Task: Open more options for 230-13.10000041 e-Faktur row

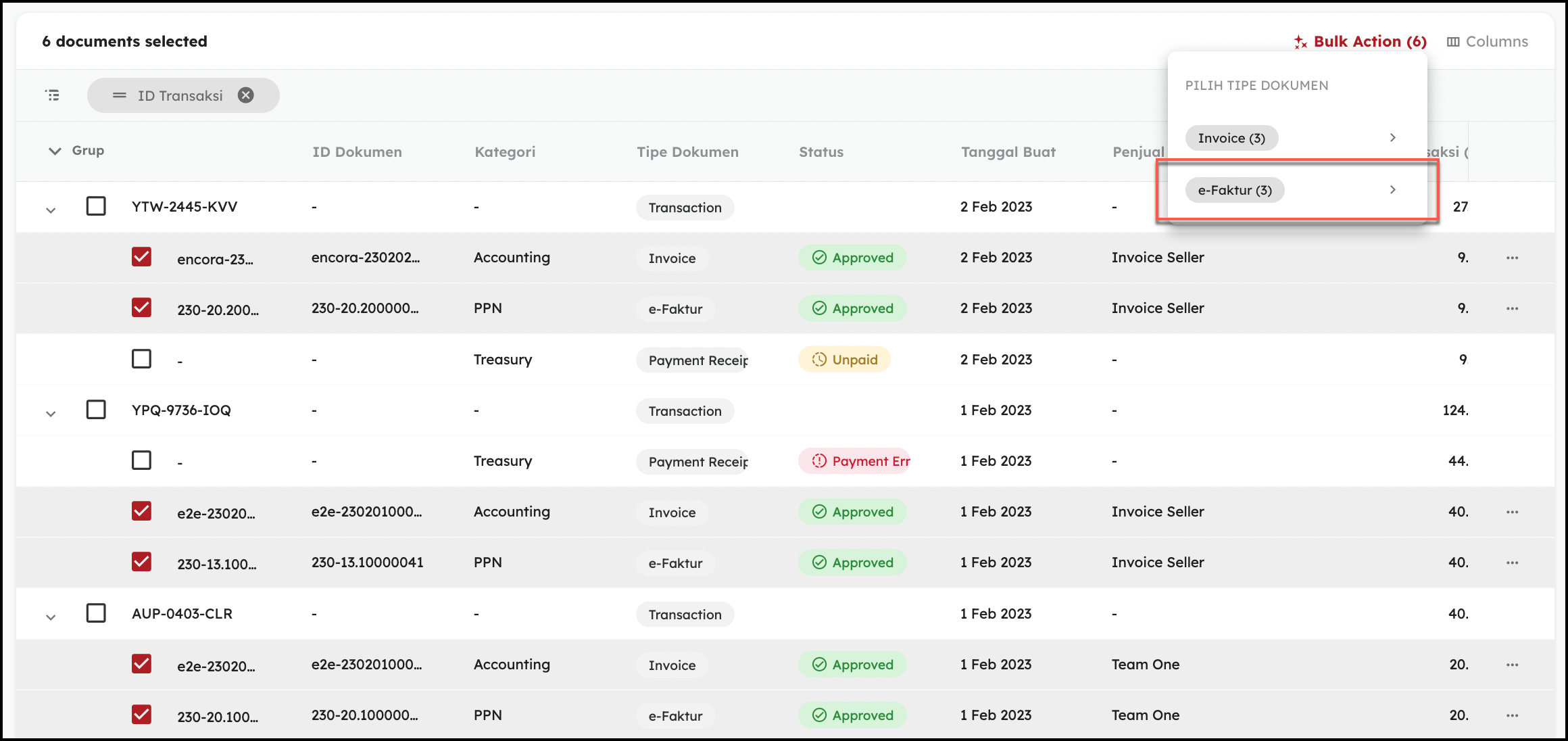Action: tap(1512, 563)
